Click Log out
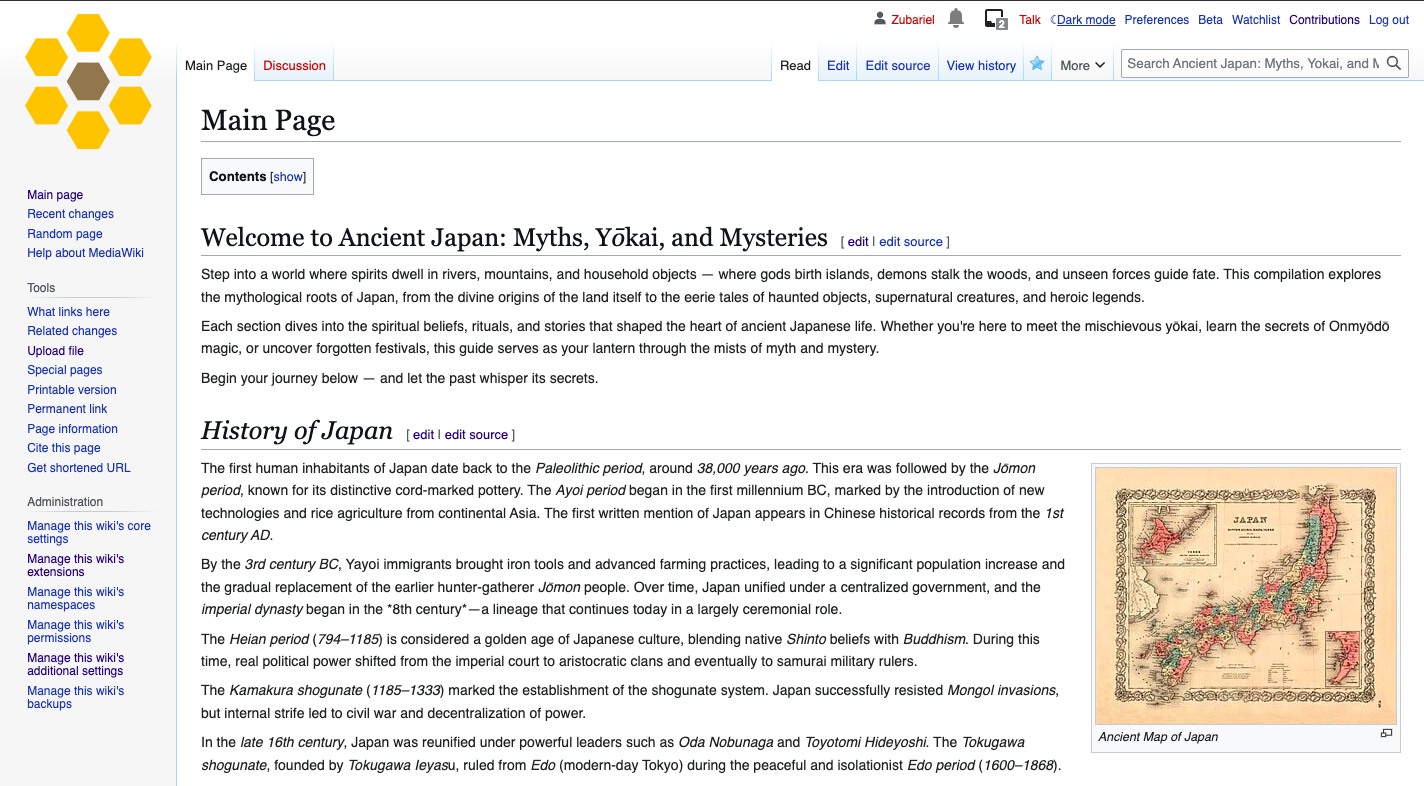 pyautogui.click(x=1388, y=20)
